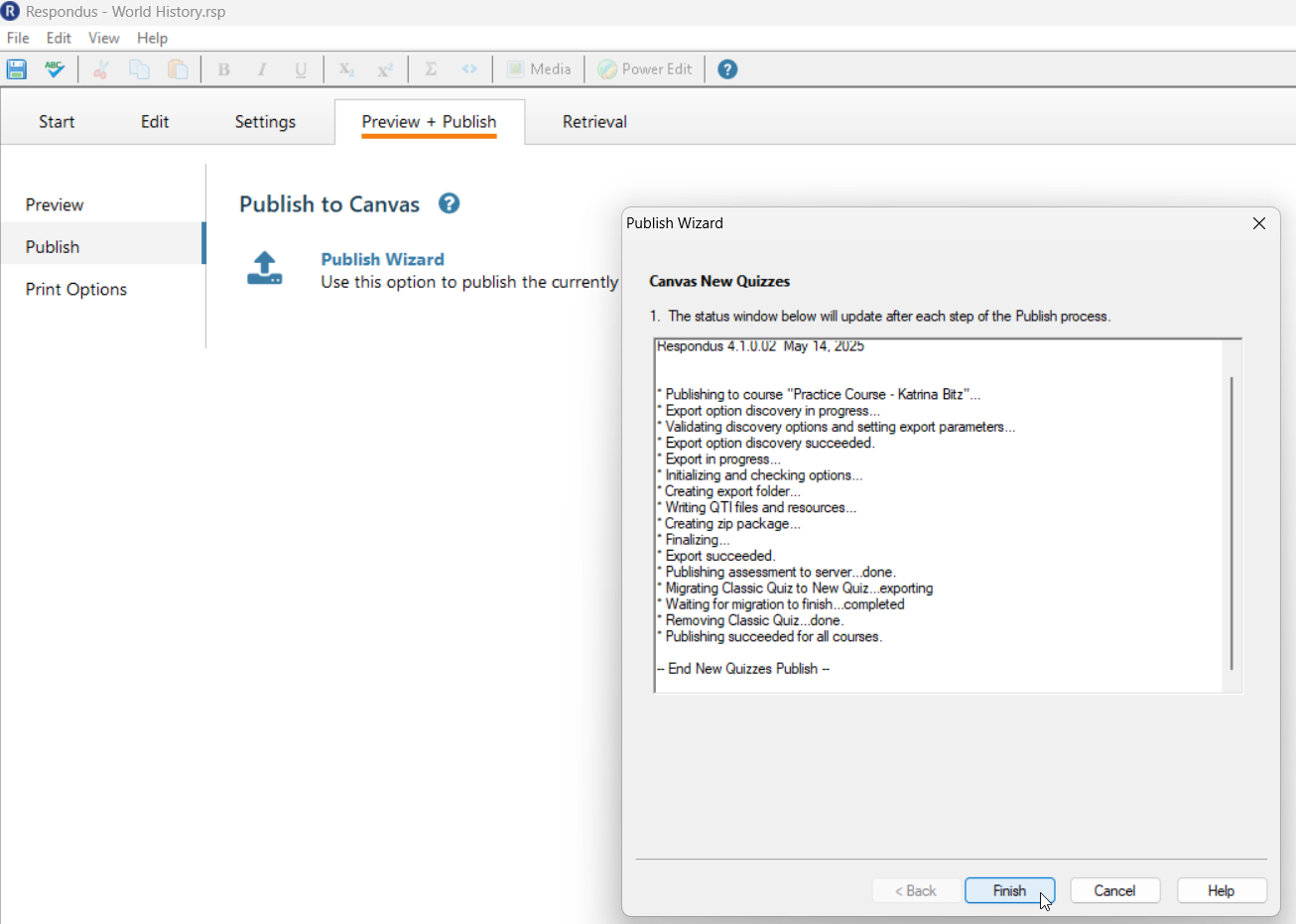Viewport: 1296px width, 924px height.
Task: Select Print Options in the sidebar
Action: point(76,289)
